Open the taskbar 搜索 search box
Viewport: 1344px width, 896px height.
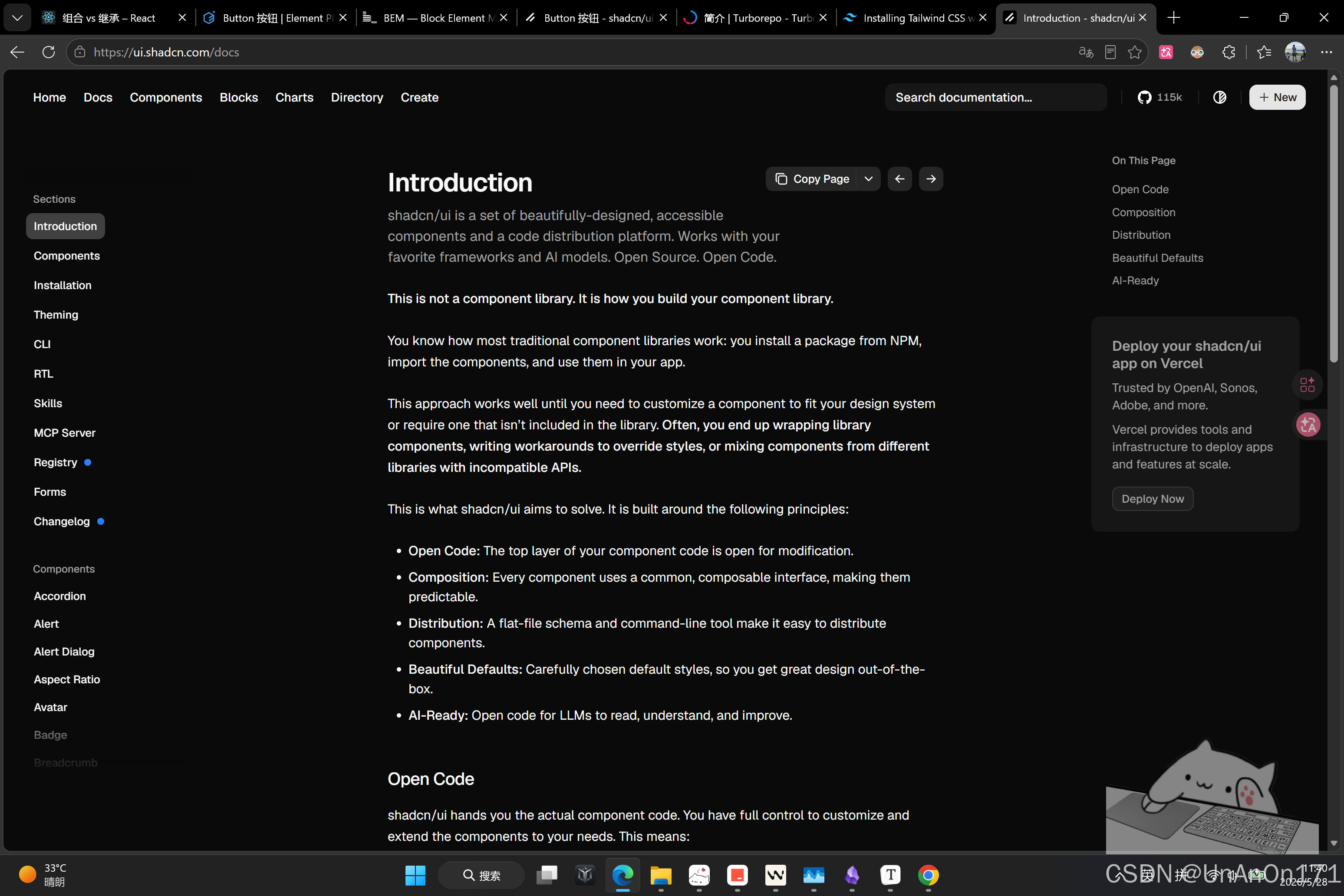click(481, 875)
